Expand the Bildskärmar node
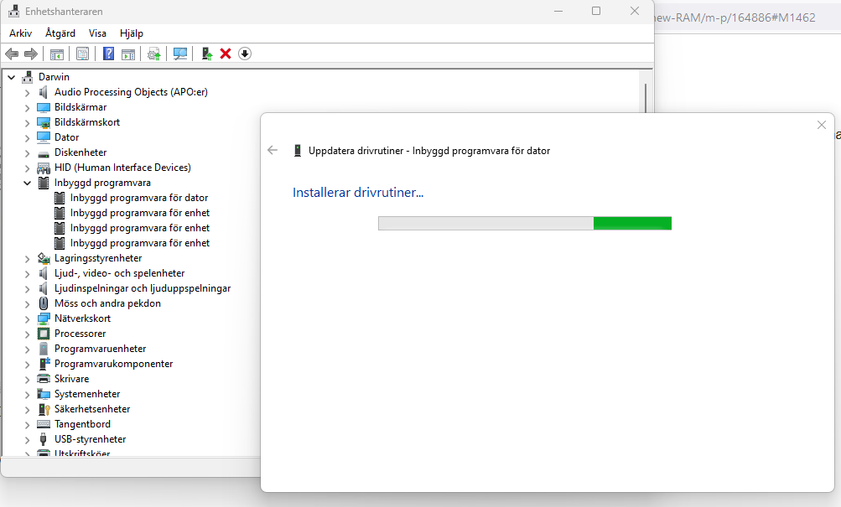 pos(27,107)
